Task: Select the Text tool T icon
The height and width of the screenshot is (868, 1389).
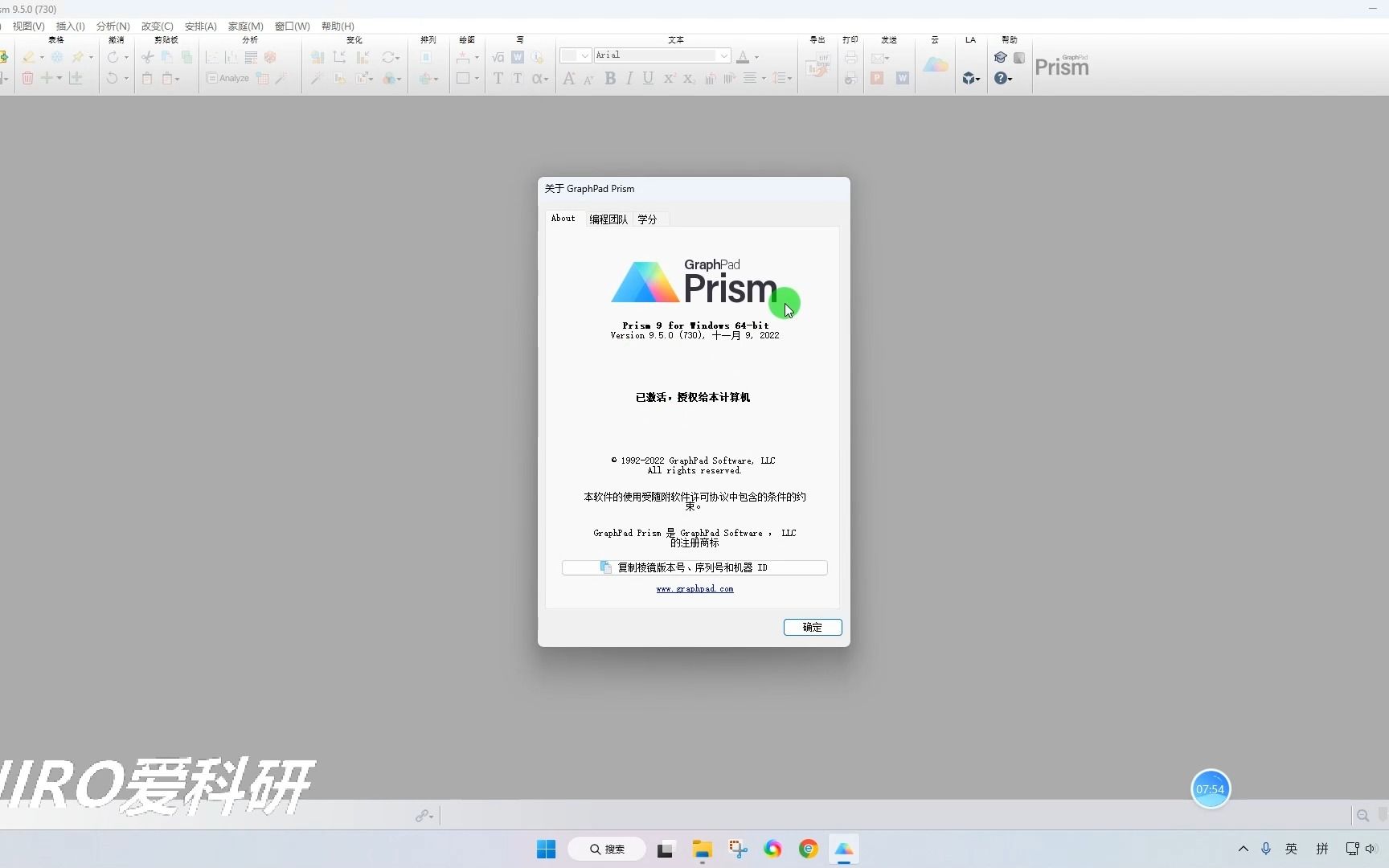Action: tap(498, 78)
